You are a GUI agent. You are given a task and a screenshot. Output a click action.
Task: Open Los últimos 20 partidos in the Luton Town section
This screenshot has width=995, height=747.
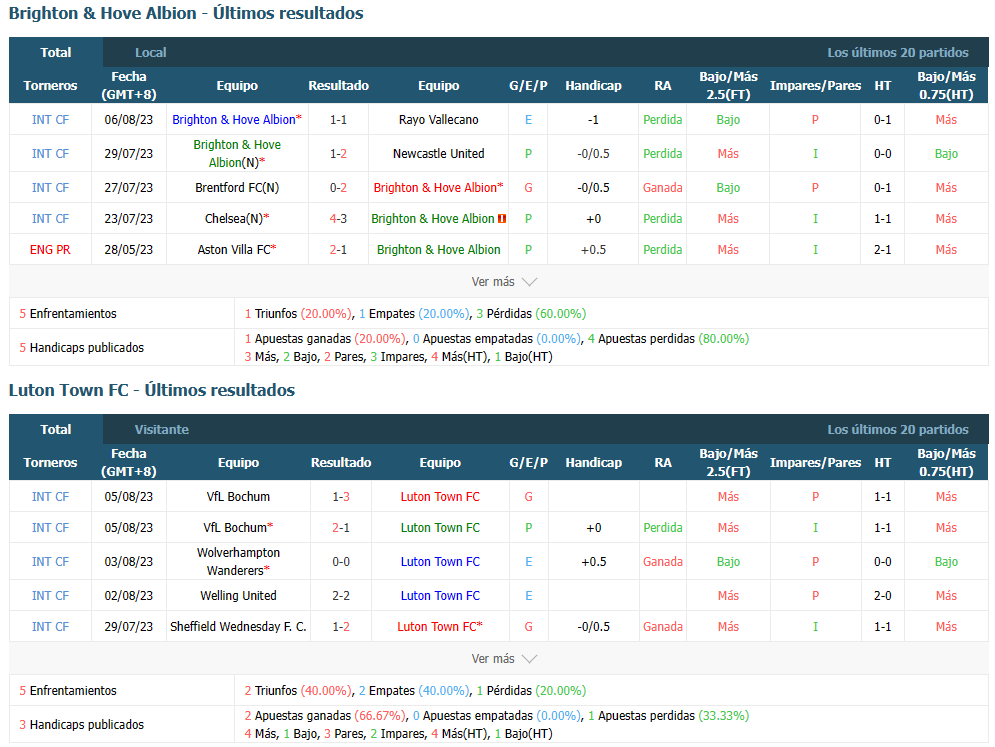tap(897, 430)
